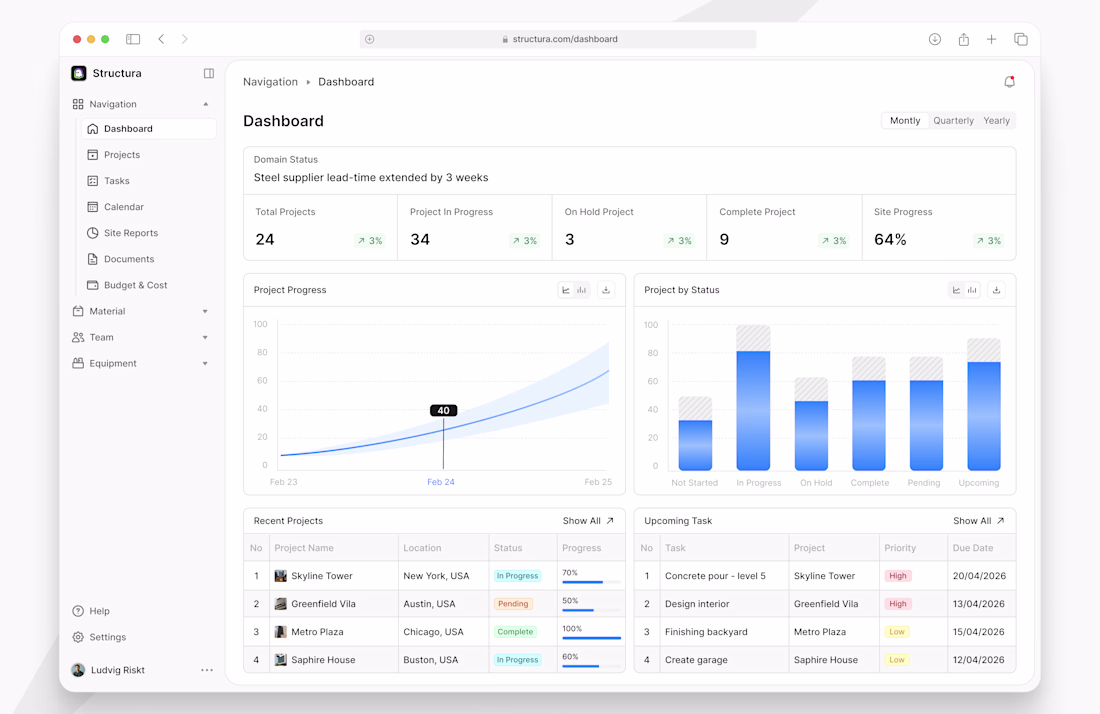The height and width of the screenshot is (714, 1100).
Task: Click the Structura logo icon
Action: tap(79, 73)
